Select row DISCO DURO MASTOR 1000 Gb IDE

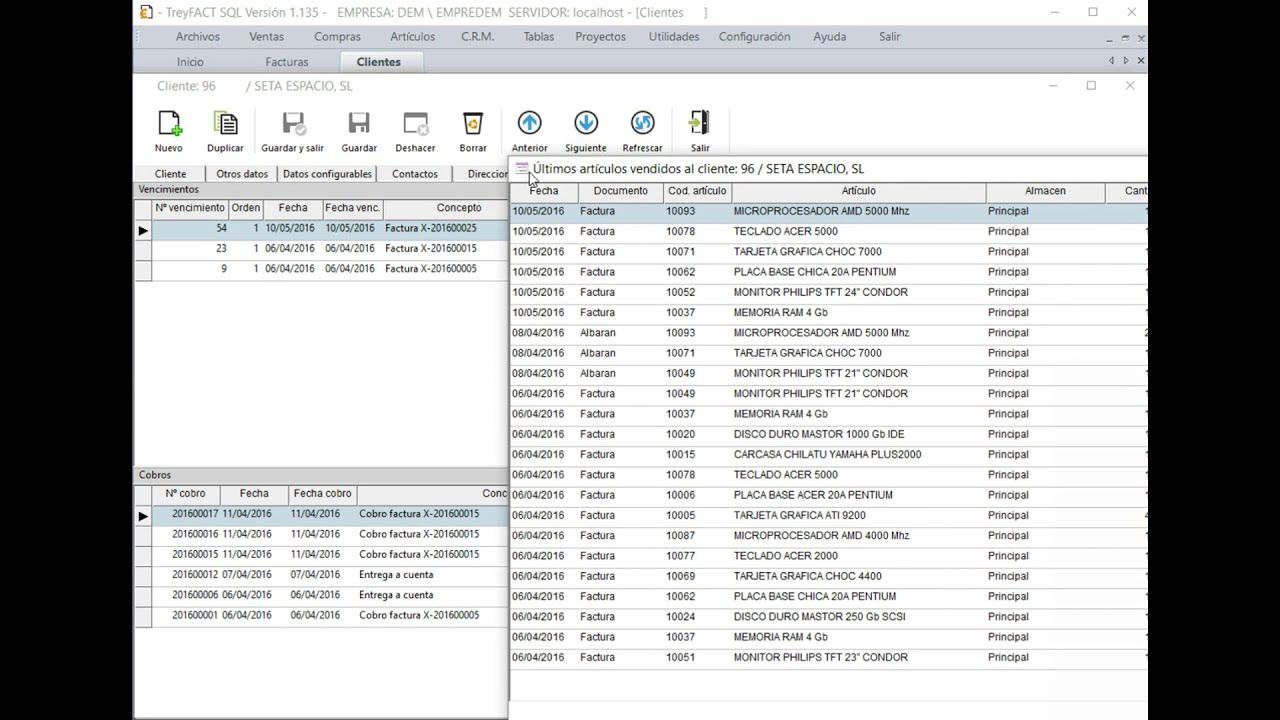click(x=829, y=435)
